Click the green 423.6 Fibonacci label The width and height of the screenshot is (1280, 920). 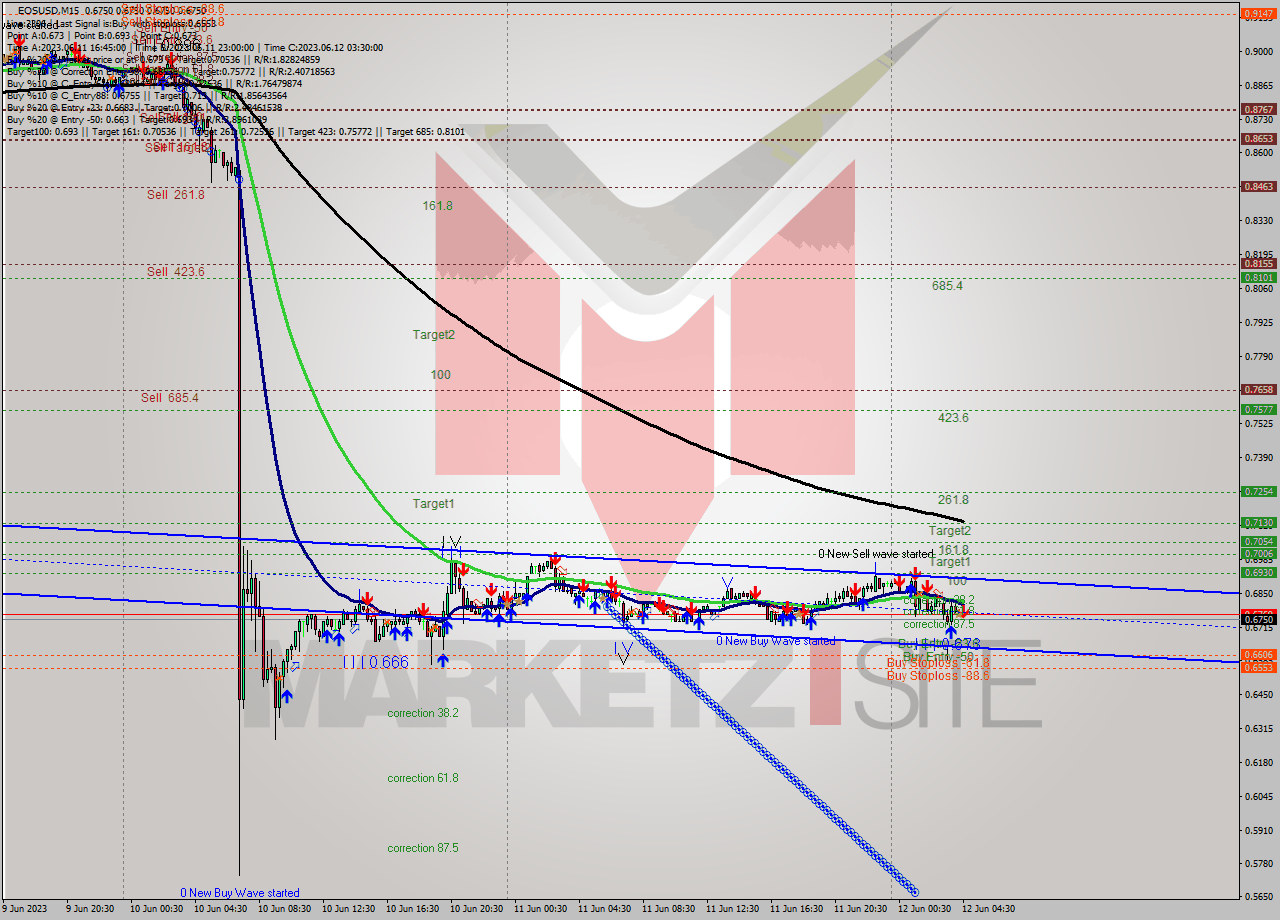pyautogui.click(x=953, y=418)
